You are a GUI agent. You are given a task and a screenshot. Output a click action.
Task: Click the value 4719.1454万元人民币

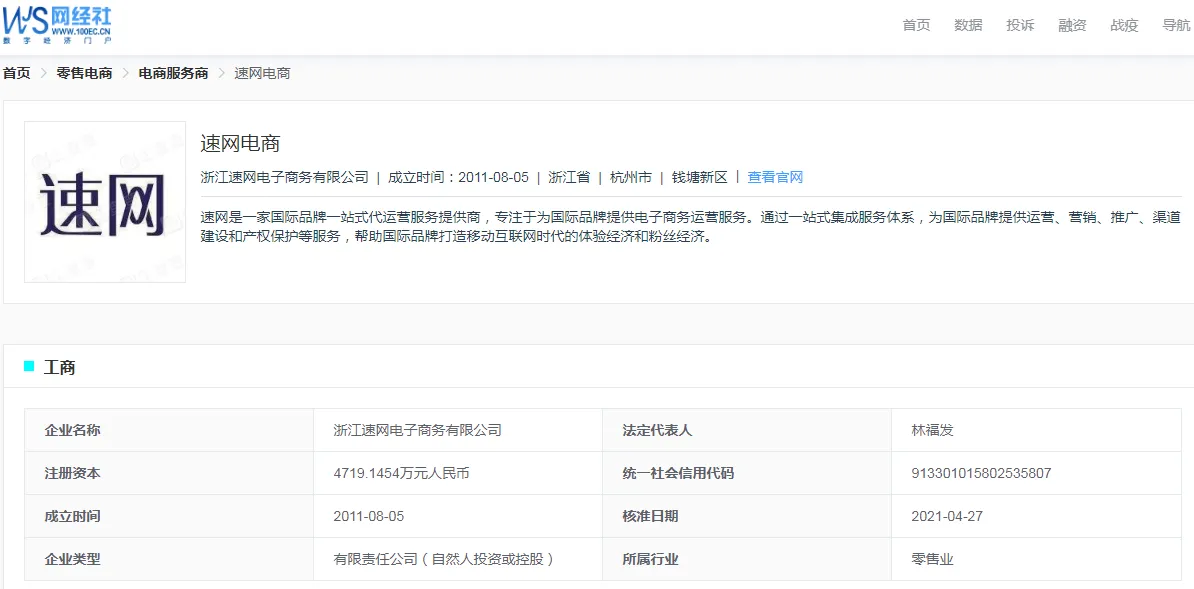(401, 473)
